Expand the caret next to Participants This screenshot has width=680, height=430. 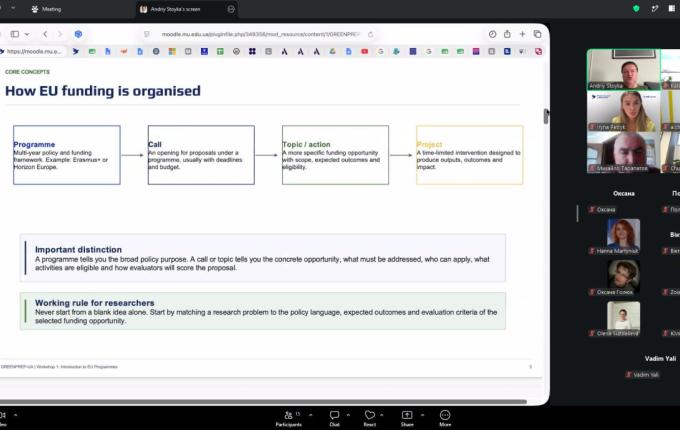pos(311,415)
